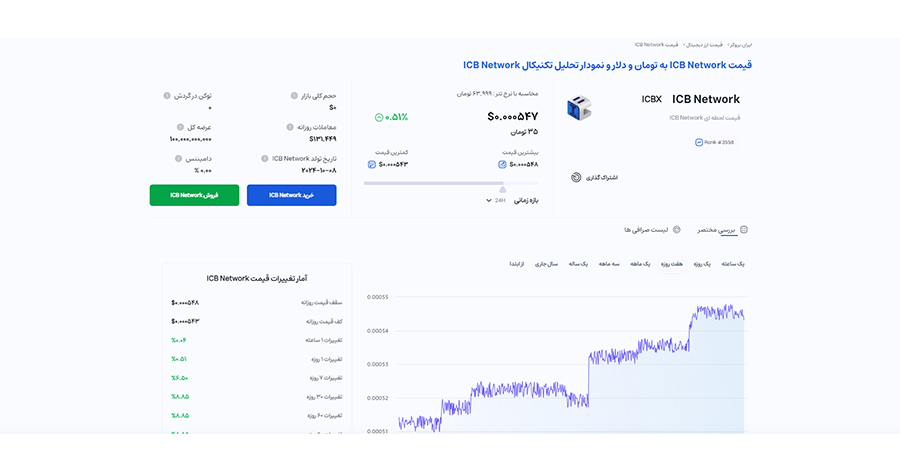Click the daily trades value $131,449

pos(323,139)
